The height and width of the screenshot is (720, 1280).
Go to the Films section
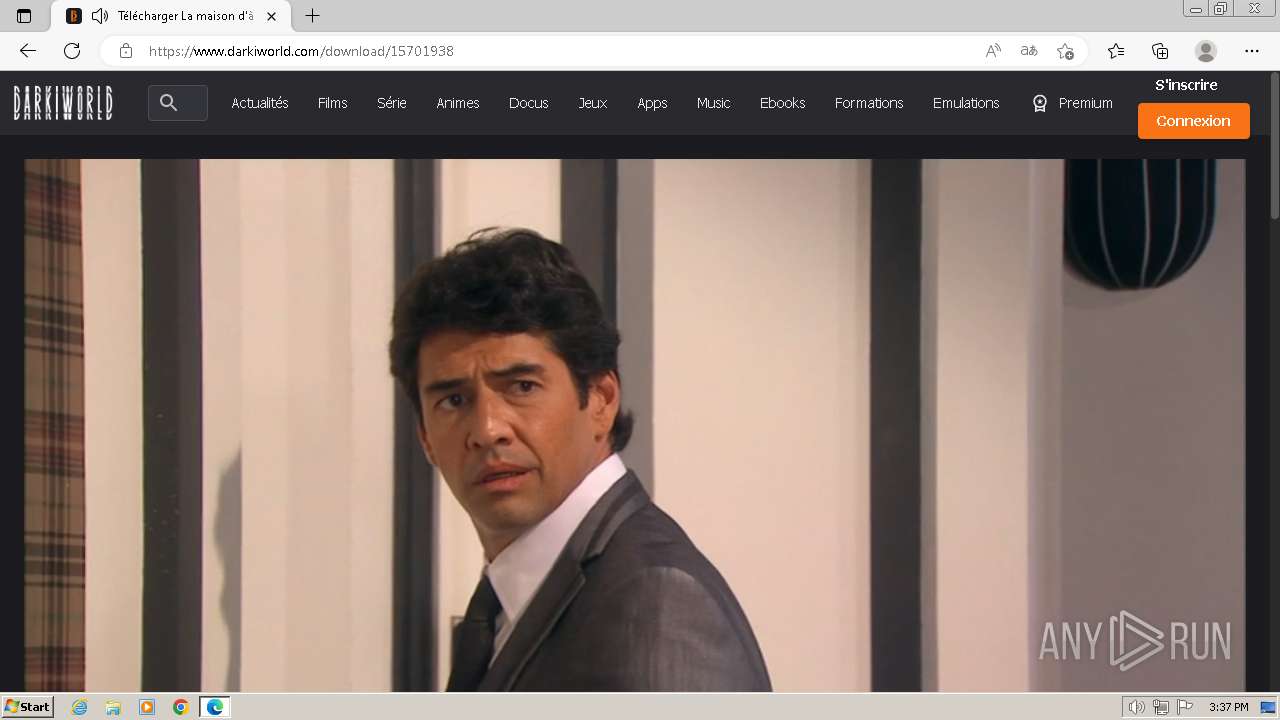(333, 103)
